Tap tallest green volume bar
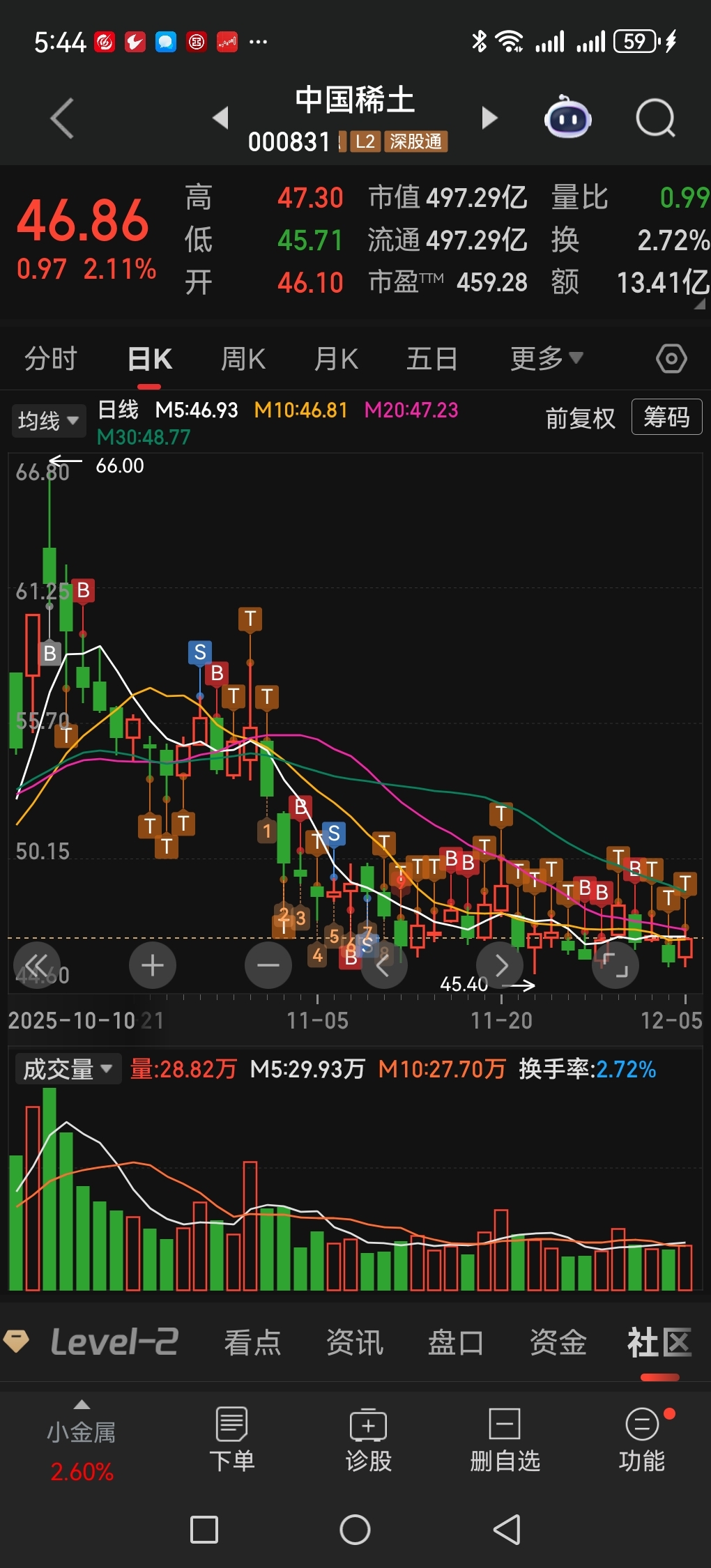Viewport: 711px width, 1568px height. 49,1189
